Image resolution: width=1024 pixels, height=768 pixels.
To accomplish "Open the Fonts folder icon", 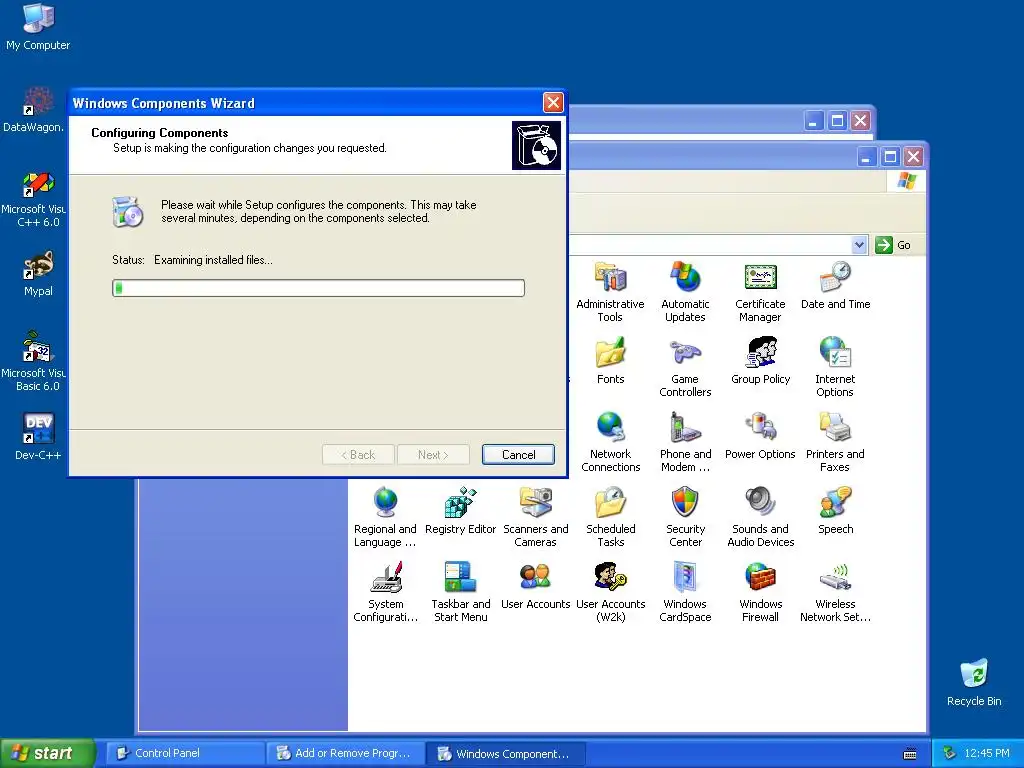I will click(x=610, y=360).
